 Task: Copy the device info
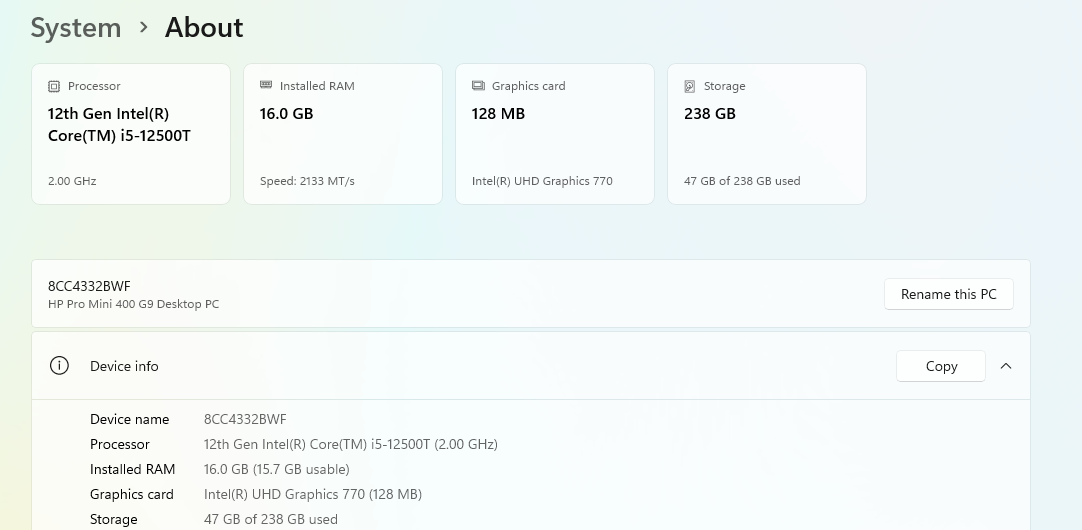[941, 366]
